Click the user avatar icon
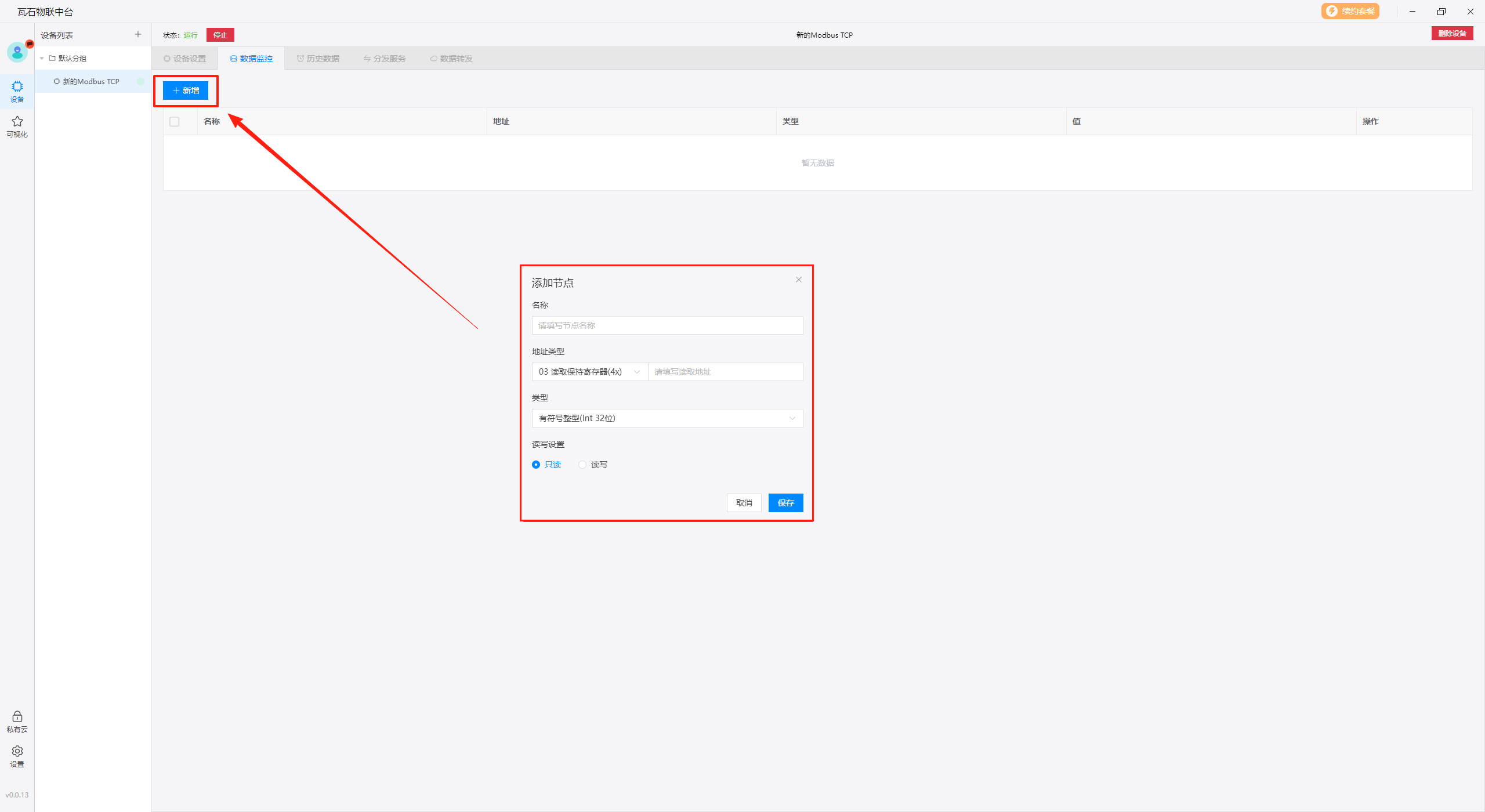This screenshot has height=812, width=1485. point(17,52)
